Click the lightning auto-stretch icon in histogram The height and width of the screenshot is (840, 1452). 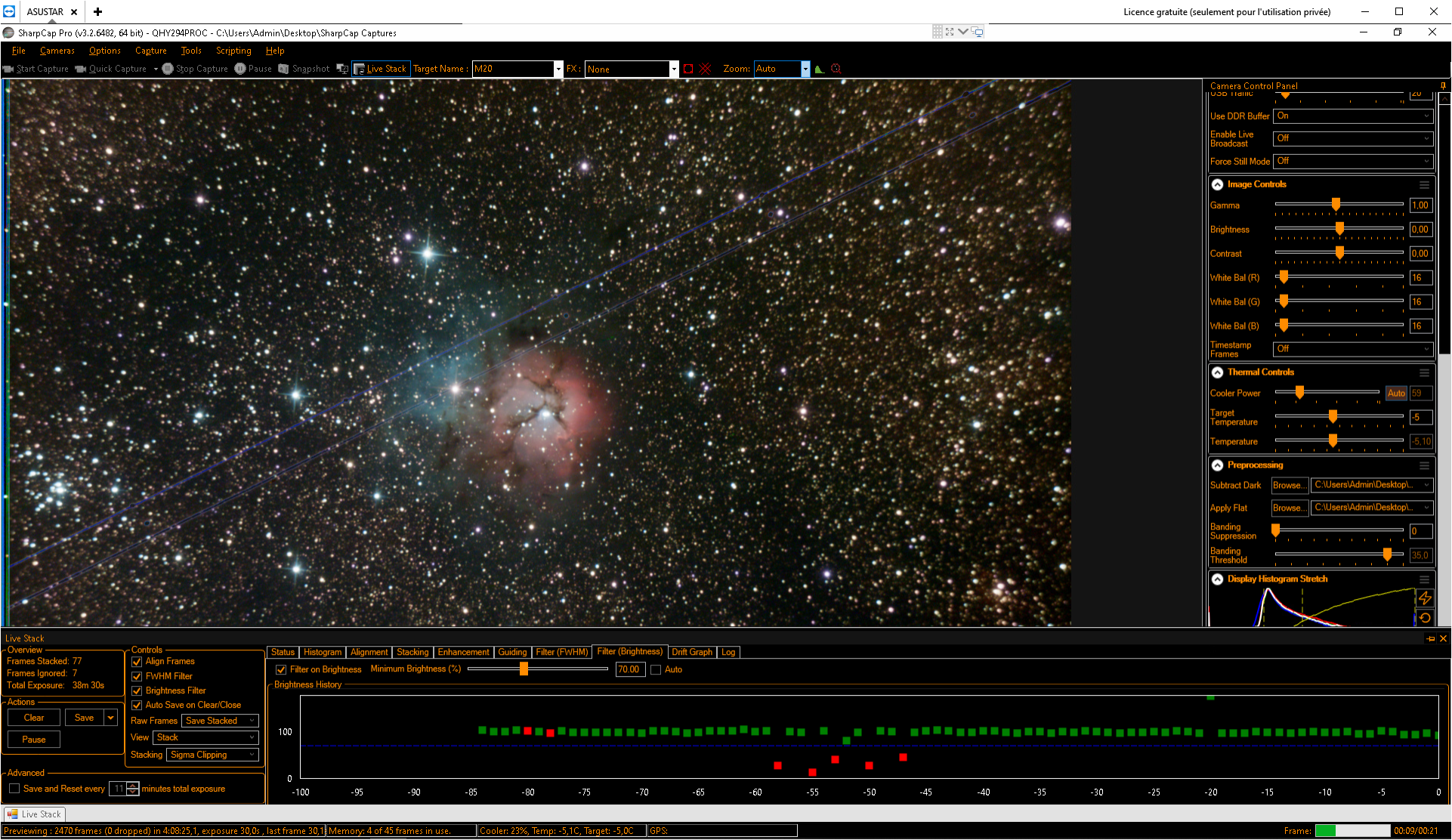[1425, 598]
